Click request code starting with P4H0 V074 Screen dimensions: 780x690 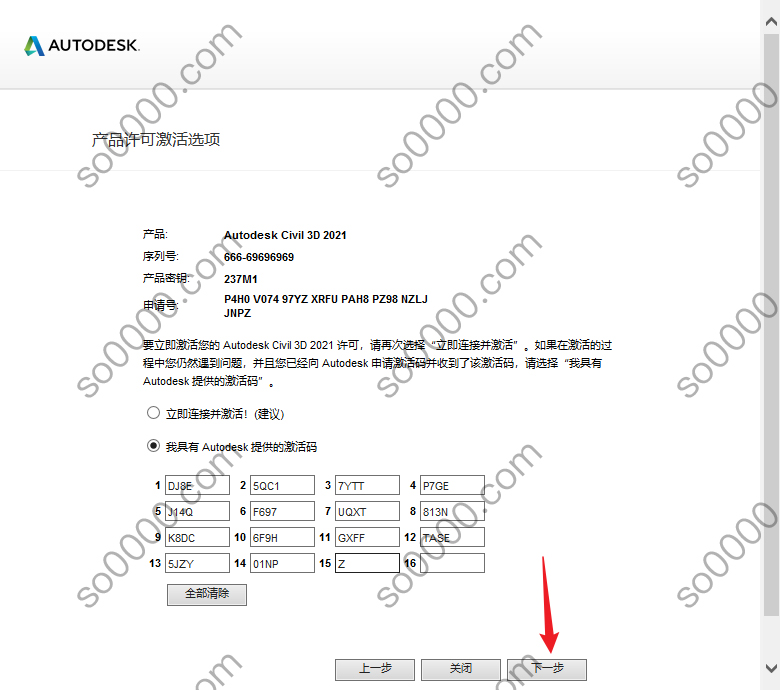point(326,306)
